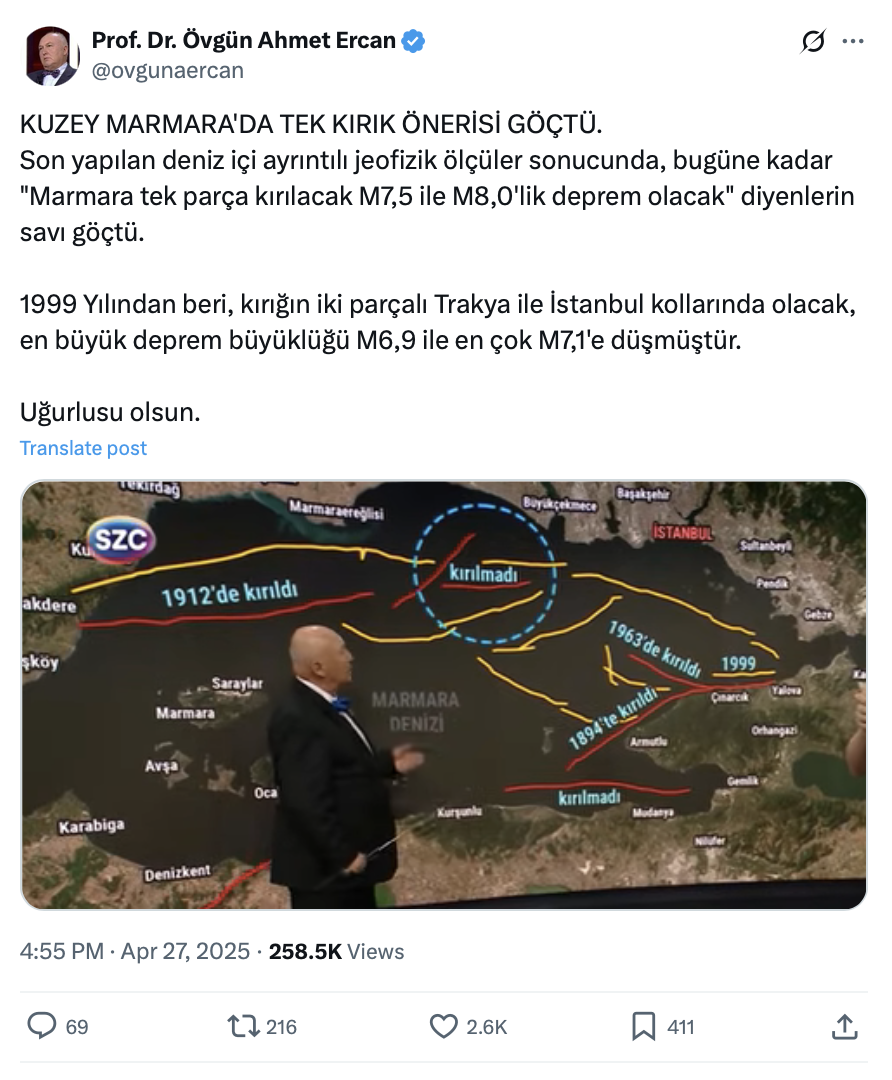Click the repost arrows icon
The image size is (892, 1080).
242,1026
